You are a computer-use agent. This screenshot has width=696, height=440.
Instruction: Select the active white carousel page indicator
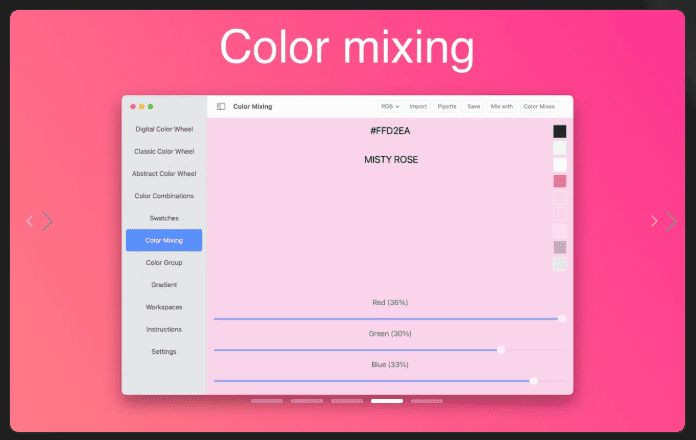point(387,401)
